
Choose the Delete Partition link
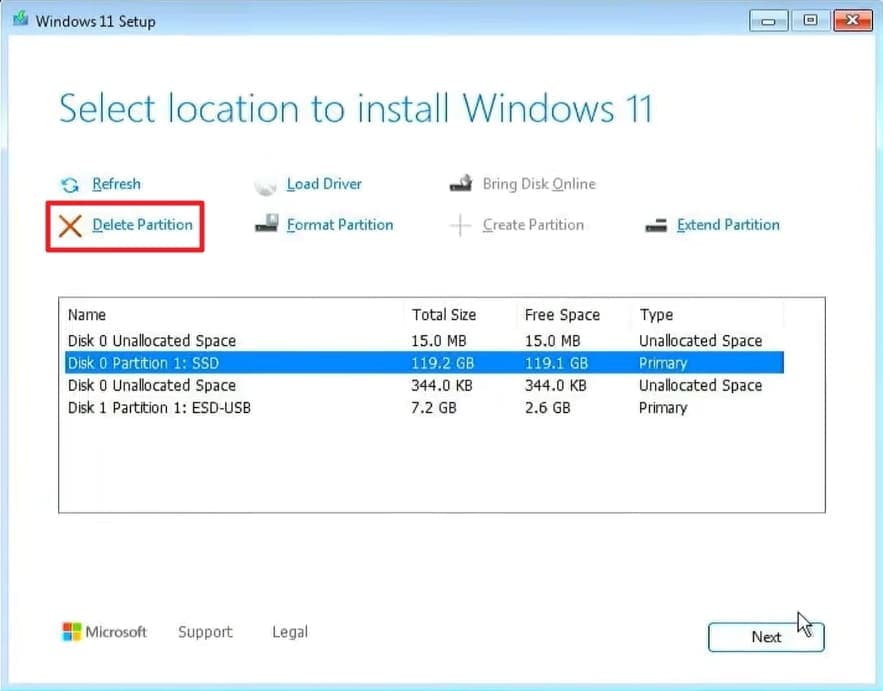click(x=142, y=225)
